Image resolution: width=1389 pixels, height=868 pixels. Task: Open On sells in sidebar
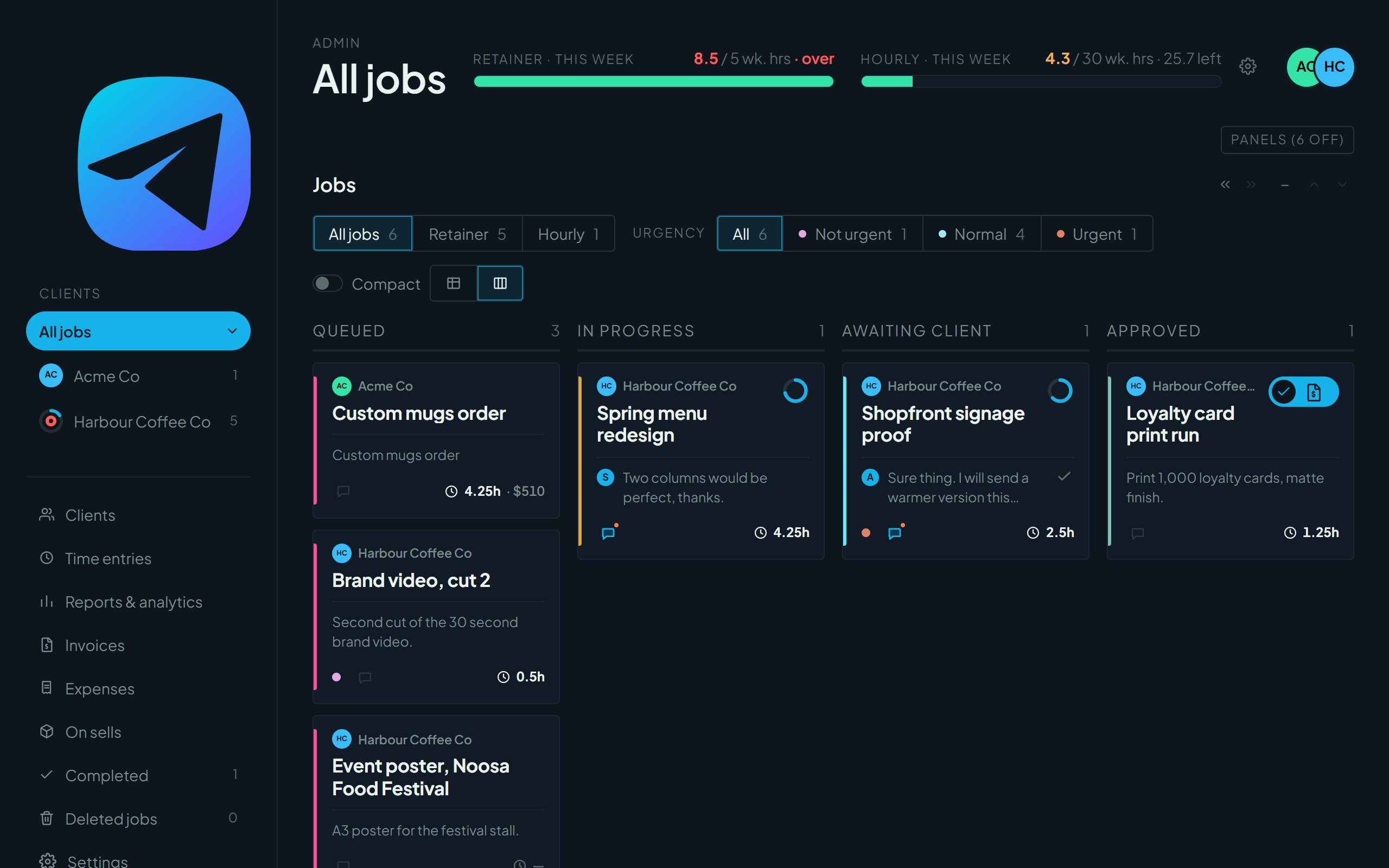pyautogui.click(x=138, y=732)
